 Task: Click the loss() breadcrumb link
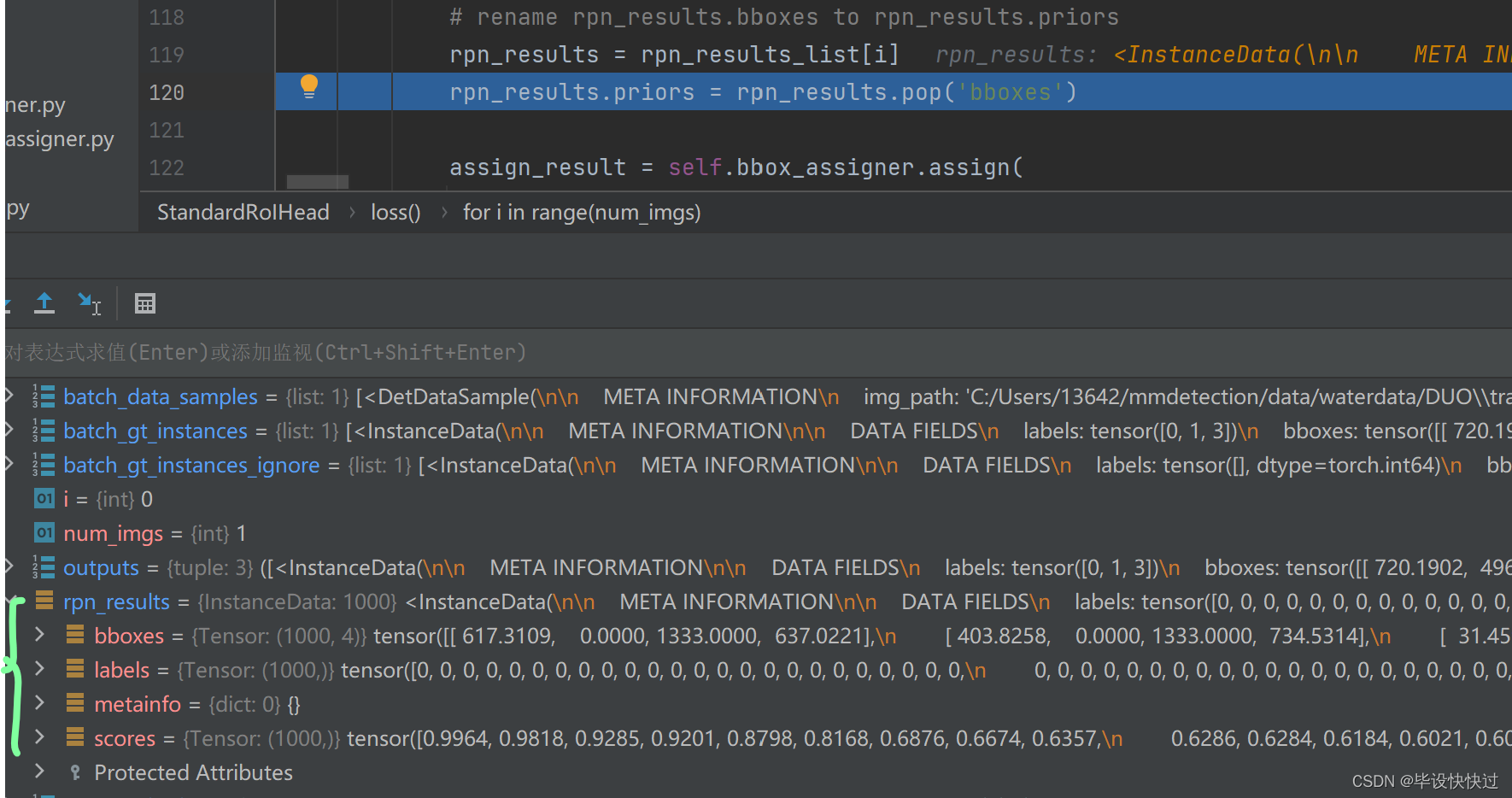coord(395,212)
